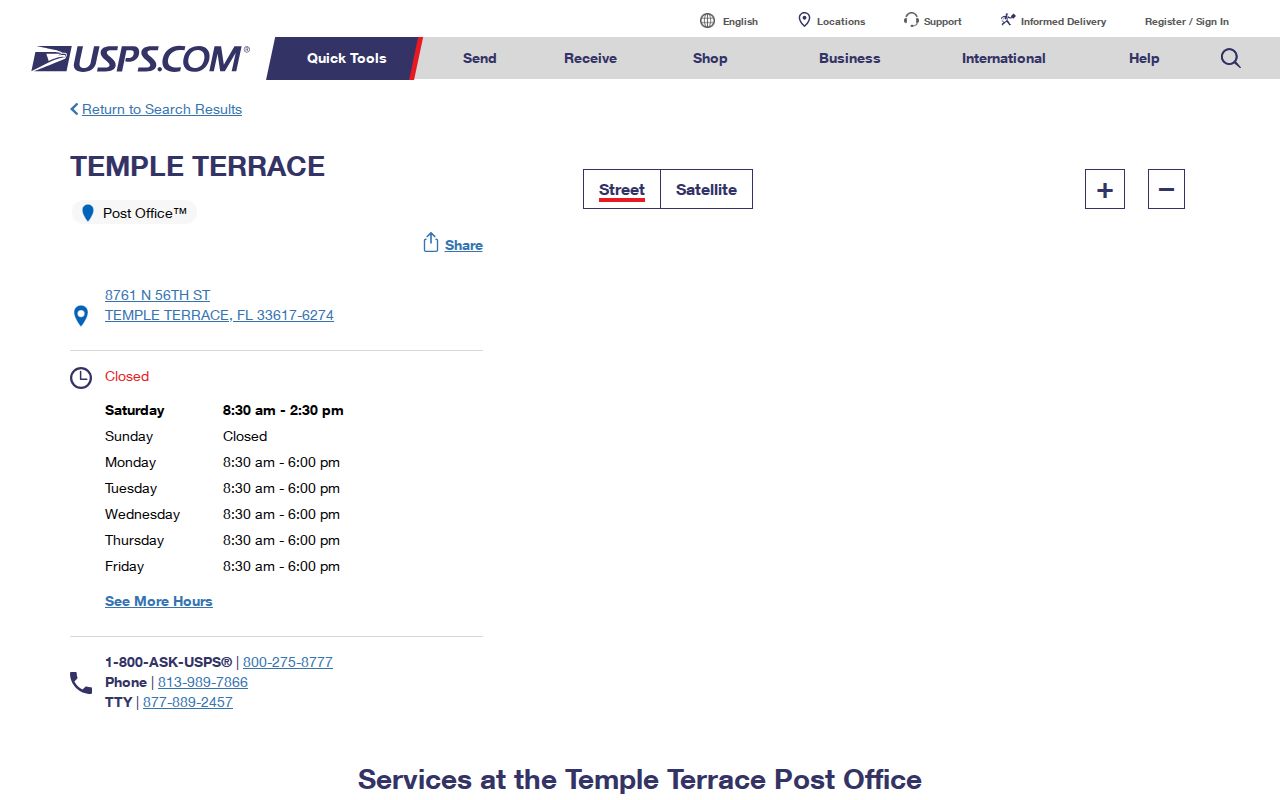Click the blue Post Office pin icon
The height and width of the screenshot is (800, 1280).
point(88,213)
